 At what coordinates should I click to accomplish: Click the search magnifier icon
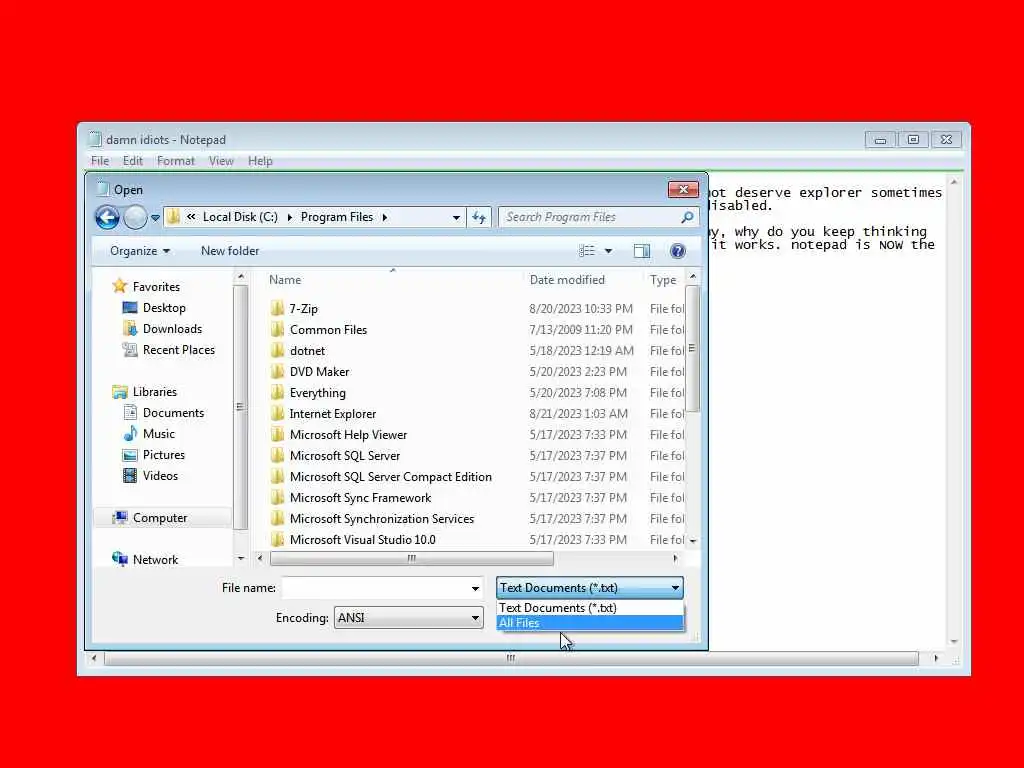[687, 217]
